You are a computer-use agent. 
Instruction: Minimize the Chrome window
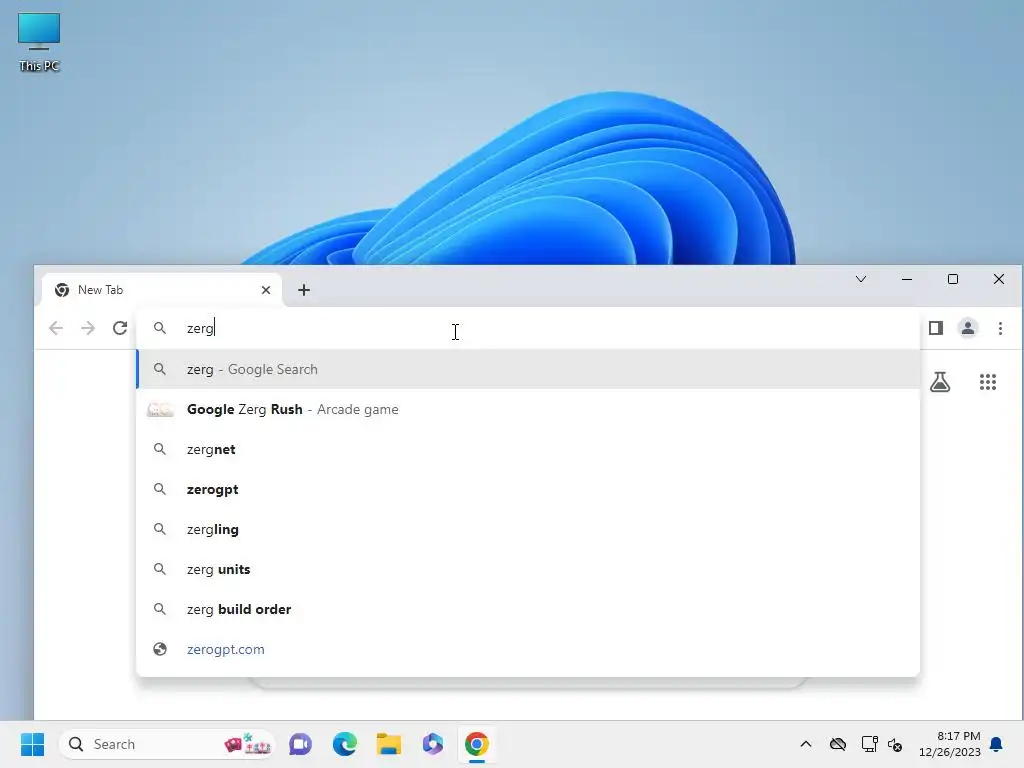pos(907,280)
